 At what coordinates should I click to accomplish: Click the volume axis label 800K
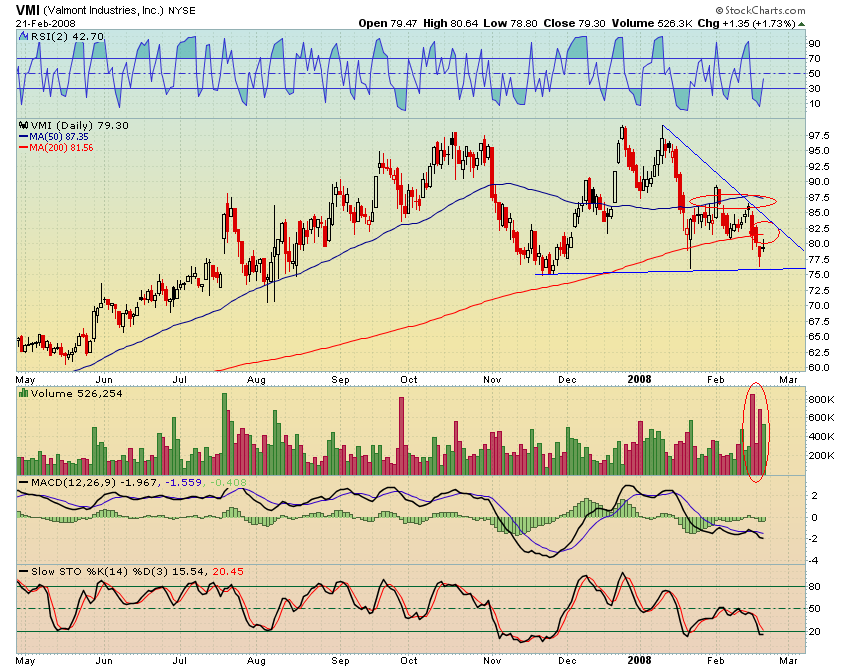click(821, 400)
